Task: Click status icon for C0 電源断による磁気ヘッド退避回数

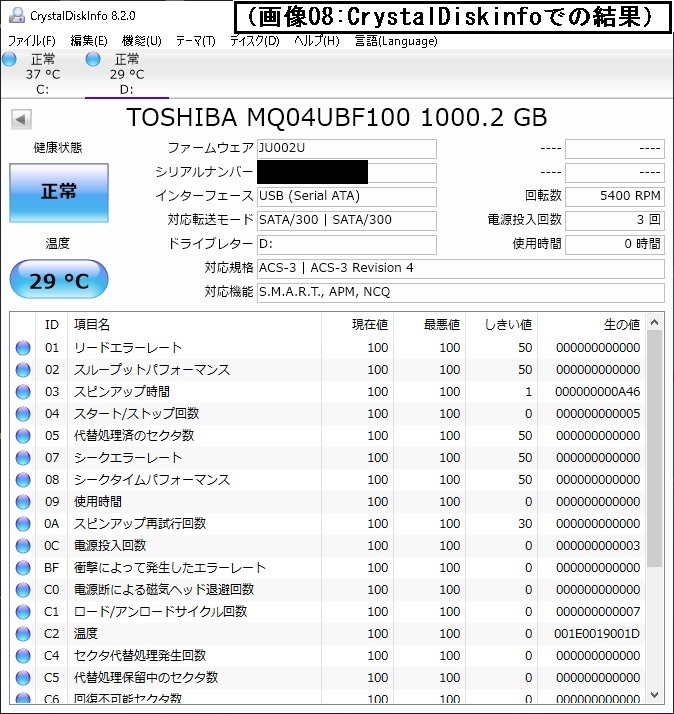Action: click(x=23, y=590)
